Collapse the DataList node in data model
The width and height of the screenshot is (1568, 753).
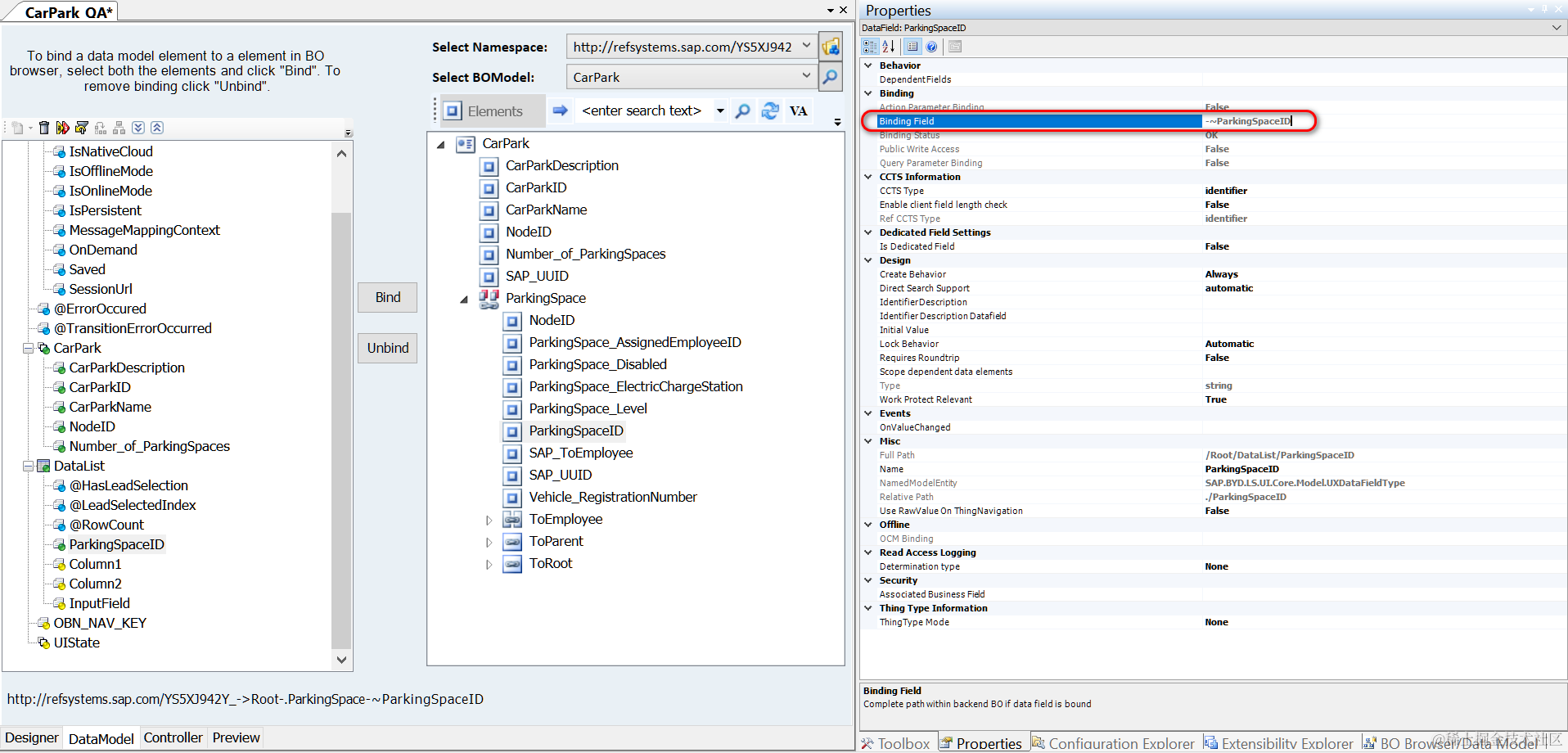tap(28, 466)
